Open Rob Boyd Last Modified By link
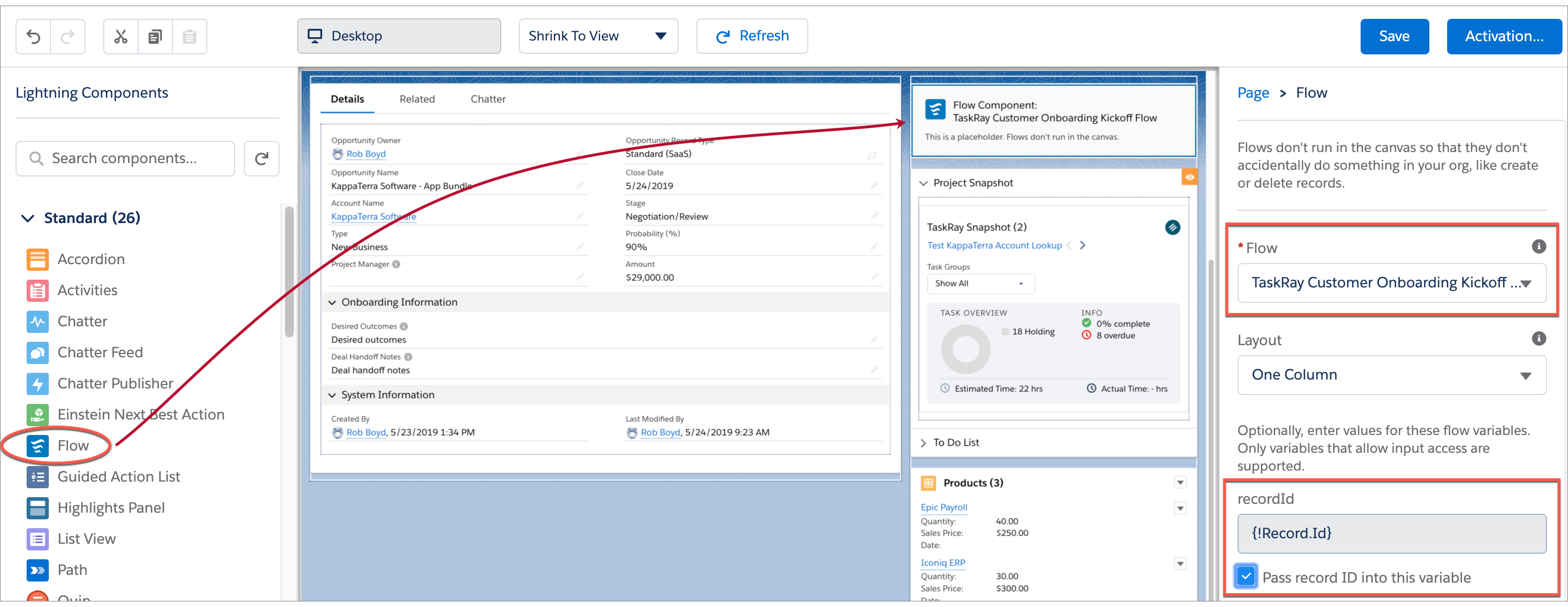 (x=660, y=433)
